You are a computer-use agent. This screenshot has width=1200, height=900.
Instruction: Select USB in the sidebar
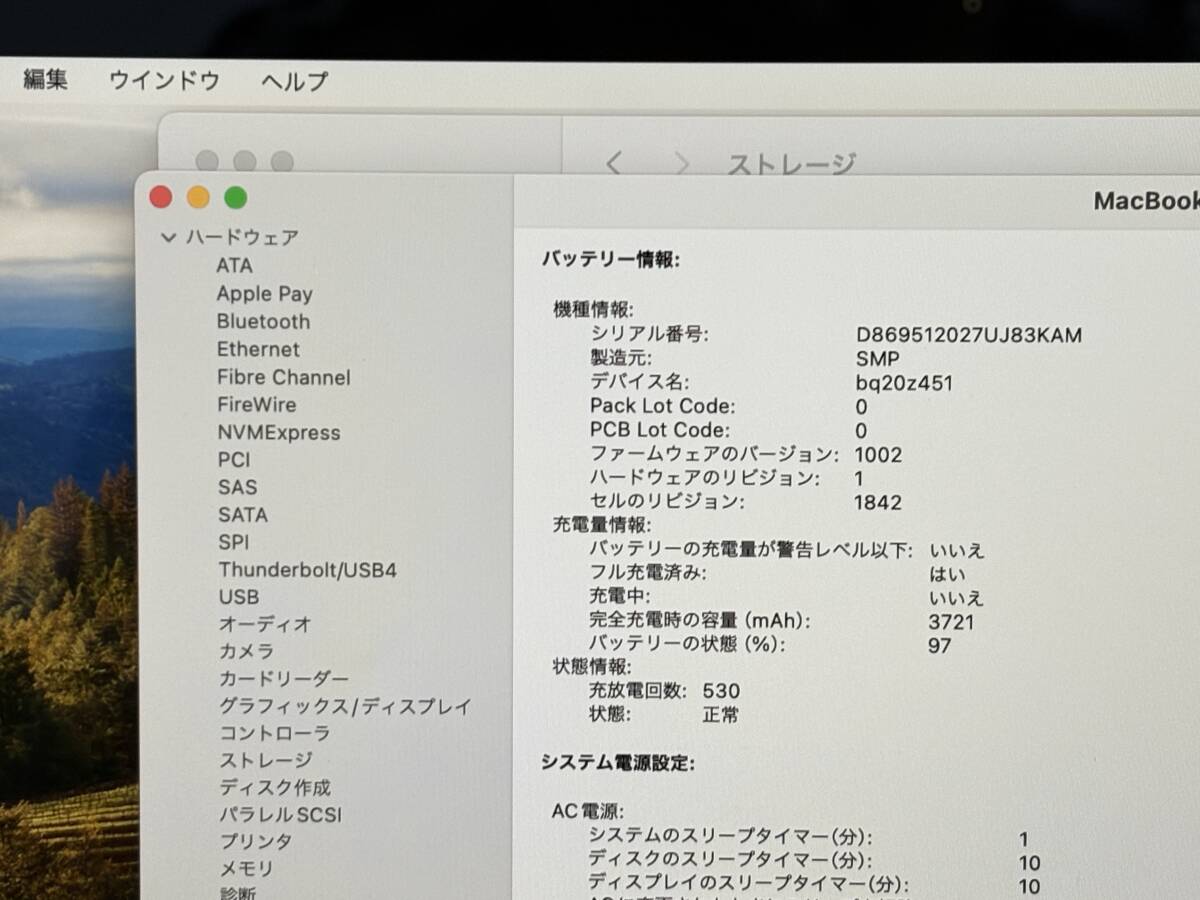tap(239, 597)
